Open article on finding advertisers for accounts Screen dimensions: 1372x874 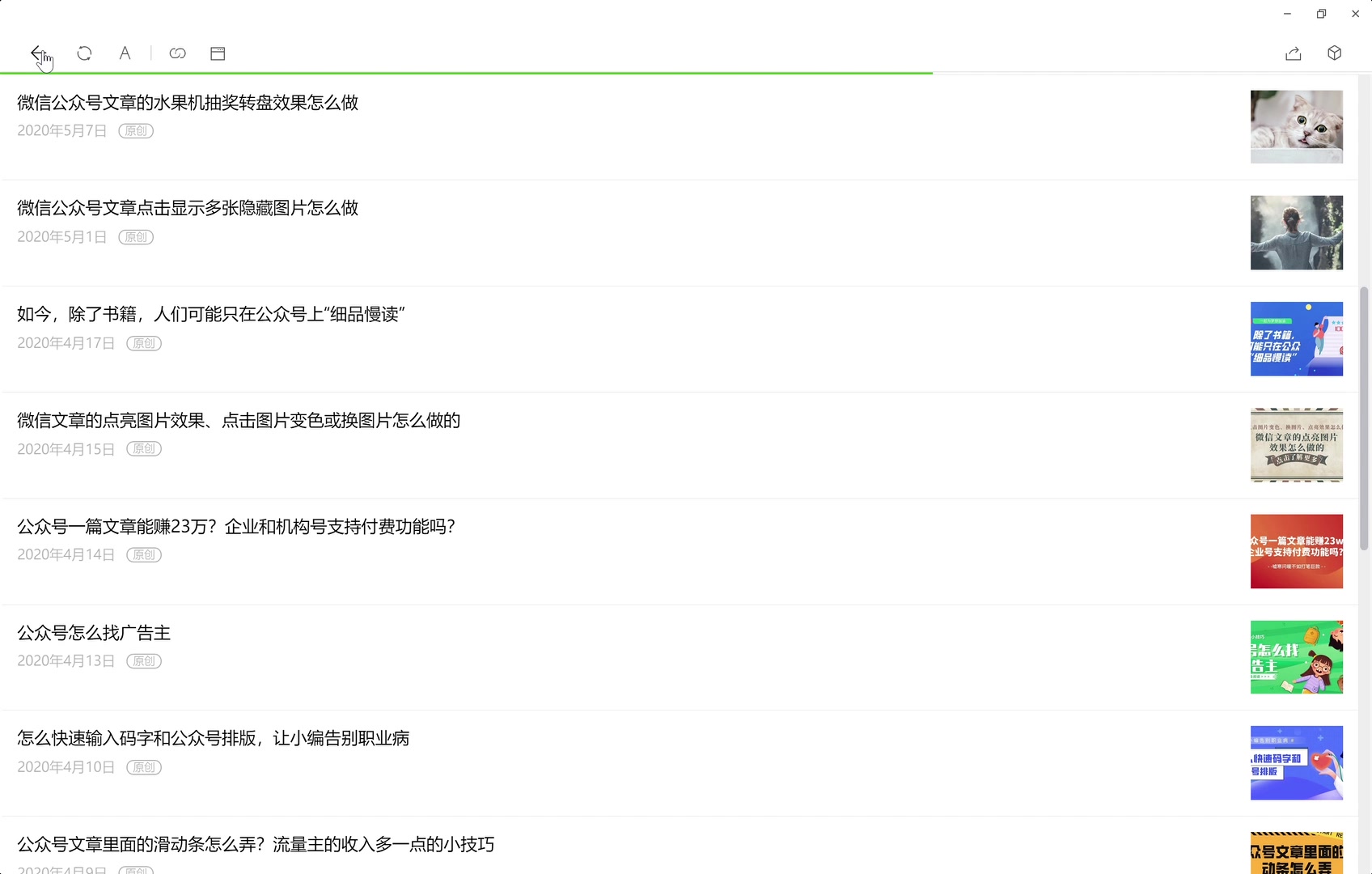(x=94, y=632)
